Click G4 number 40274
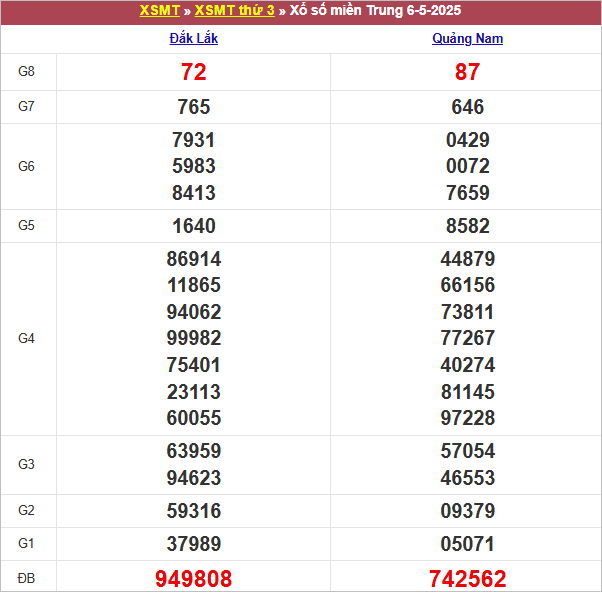 pyautogui.click(x=467, y=365)
